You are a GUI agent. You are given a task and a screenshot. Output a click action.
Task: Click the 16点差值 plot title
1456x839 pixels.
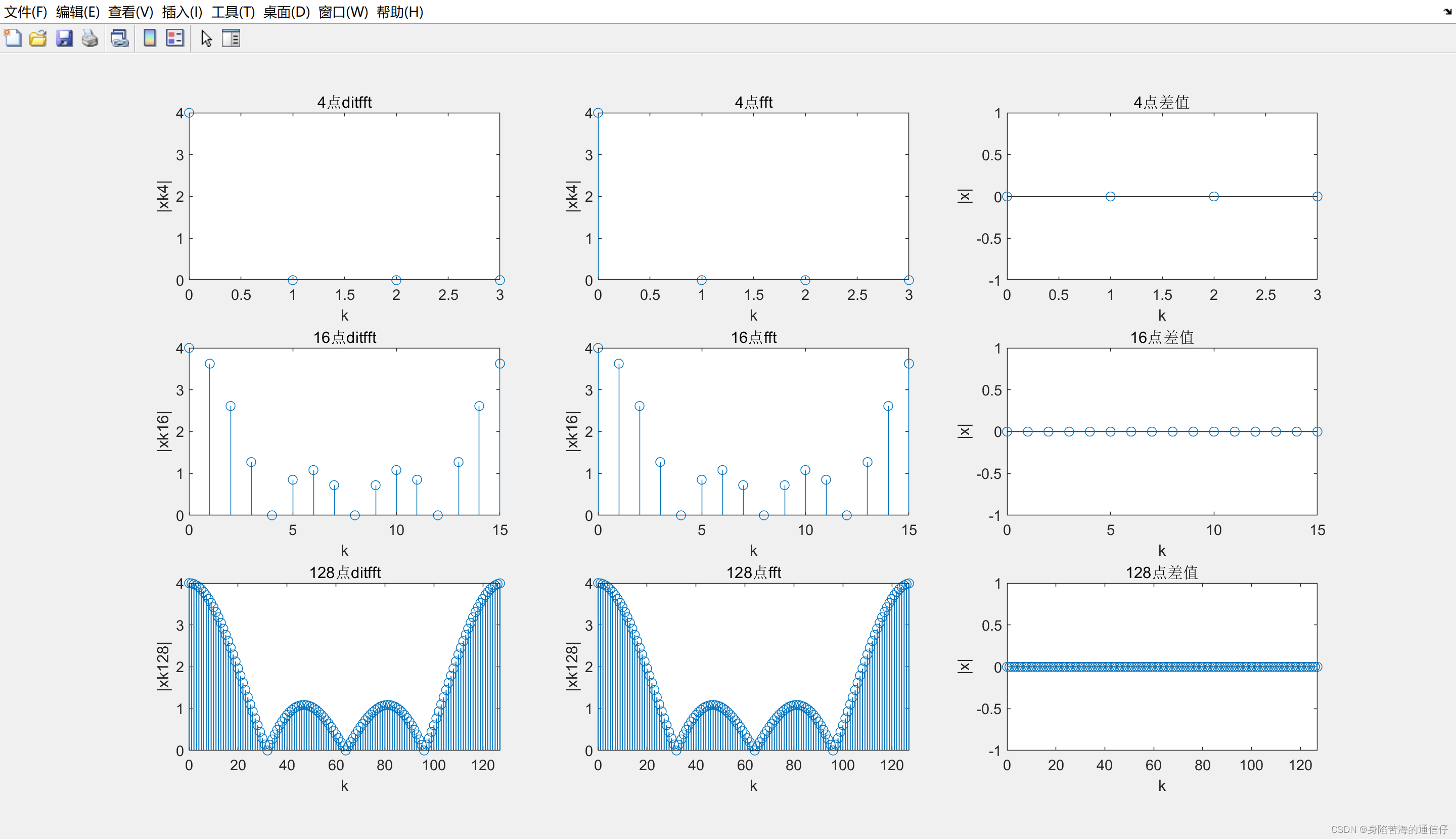[1162, 337]
